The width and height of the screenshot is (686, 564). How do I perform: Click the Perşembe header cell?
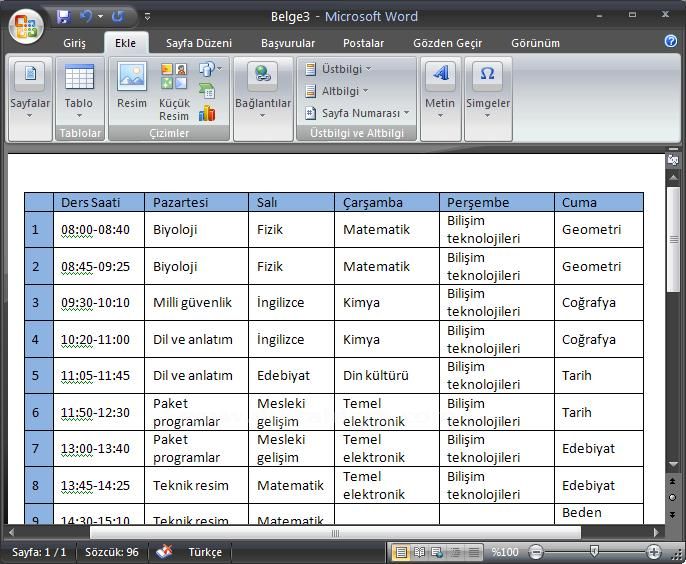(x=497, y=202)
